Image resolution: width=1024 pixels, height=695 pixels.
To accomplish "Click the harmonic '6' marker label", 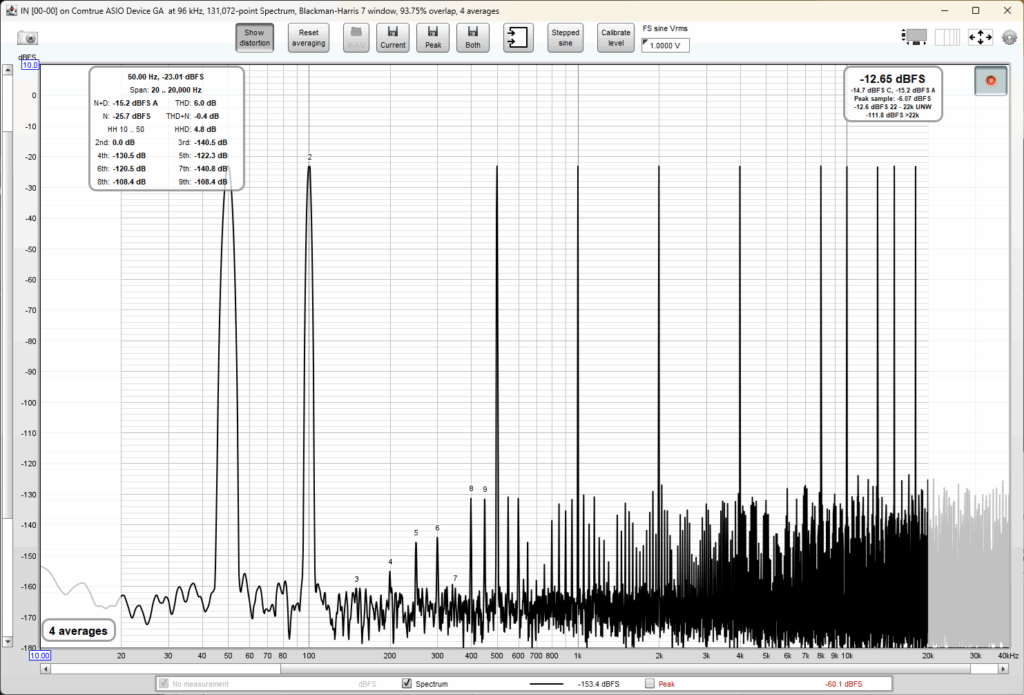I will click(x=438, y=528).
